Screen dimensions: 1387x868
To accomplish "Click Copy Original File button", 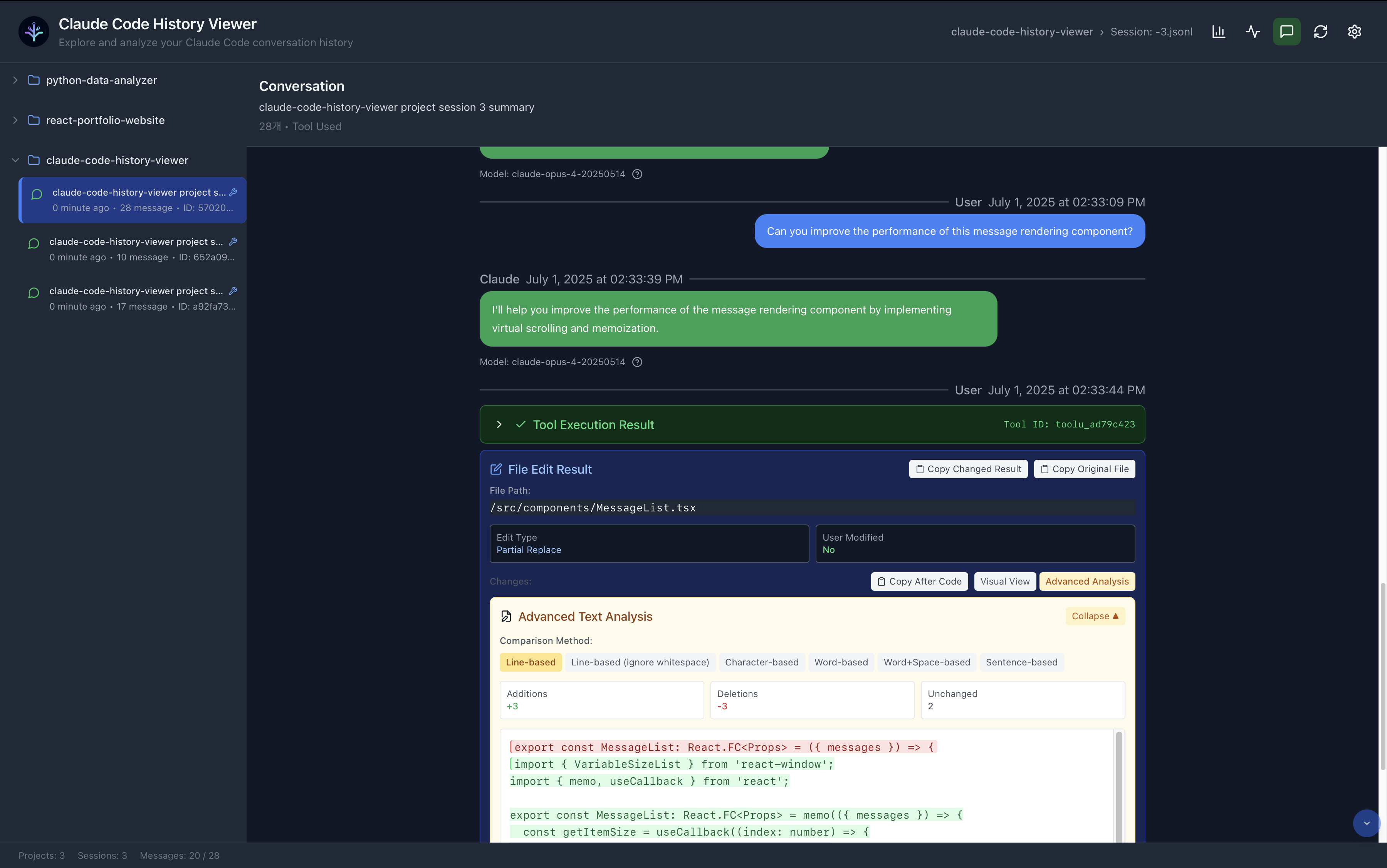I will click(1084, 469).
